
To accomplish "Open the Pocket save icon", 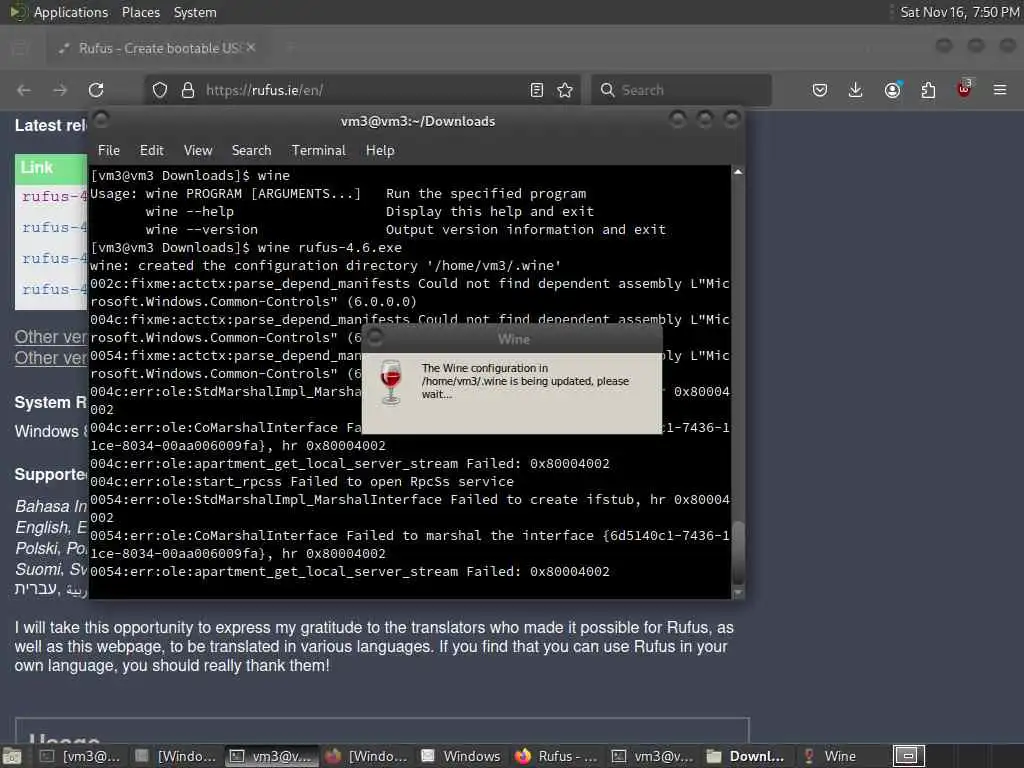I will click(820, 90).
